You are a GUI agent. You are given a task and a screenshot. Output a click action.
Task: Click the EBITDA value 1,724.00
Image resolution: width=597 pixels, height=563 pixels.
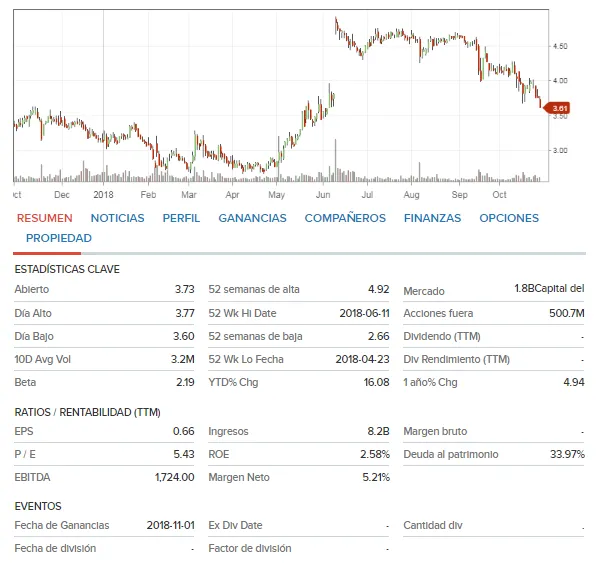pyautogui.click(x=174, y=477)
